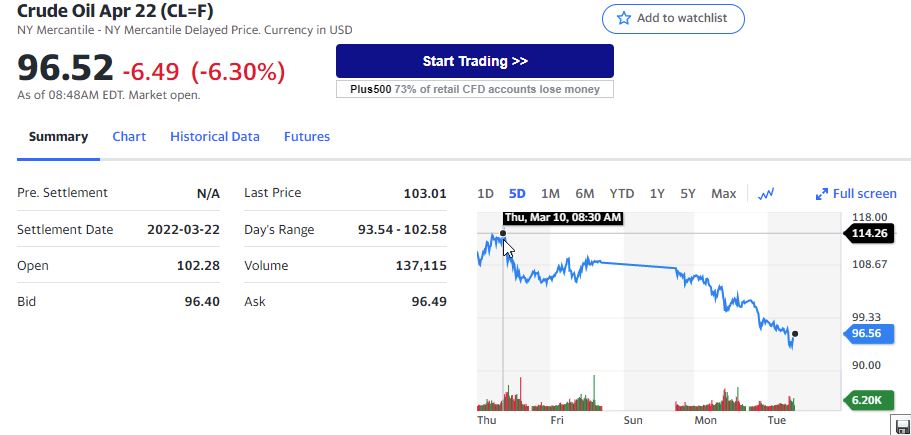Click the blue 96.56 price label
The height and width of the screenshot is (435, 911).
pos(866,334)
